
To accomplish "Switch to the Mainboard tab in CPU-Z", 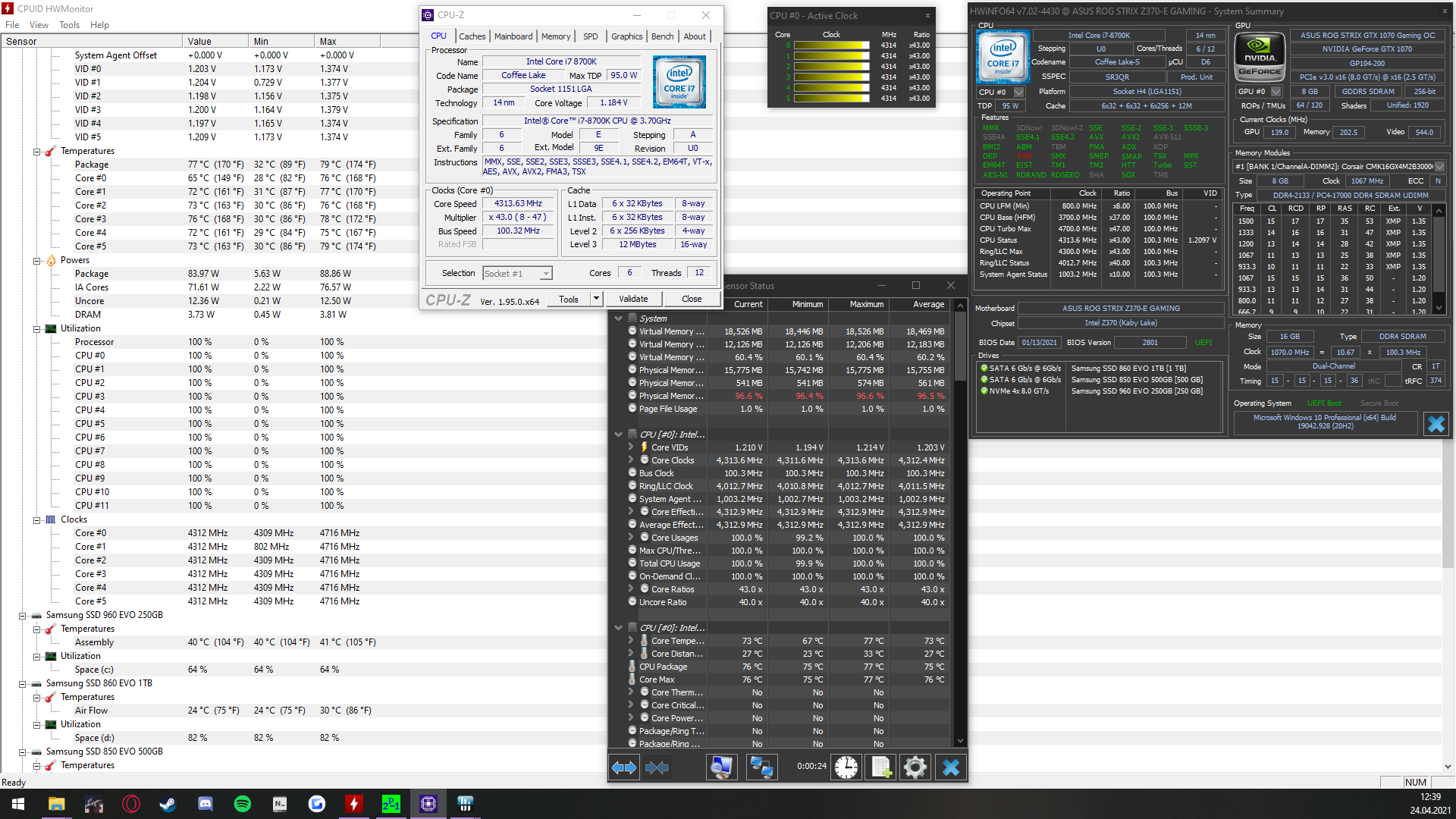I will click(x=513, y=36).
